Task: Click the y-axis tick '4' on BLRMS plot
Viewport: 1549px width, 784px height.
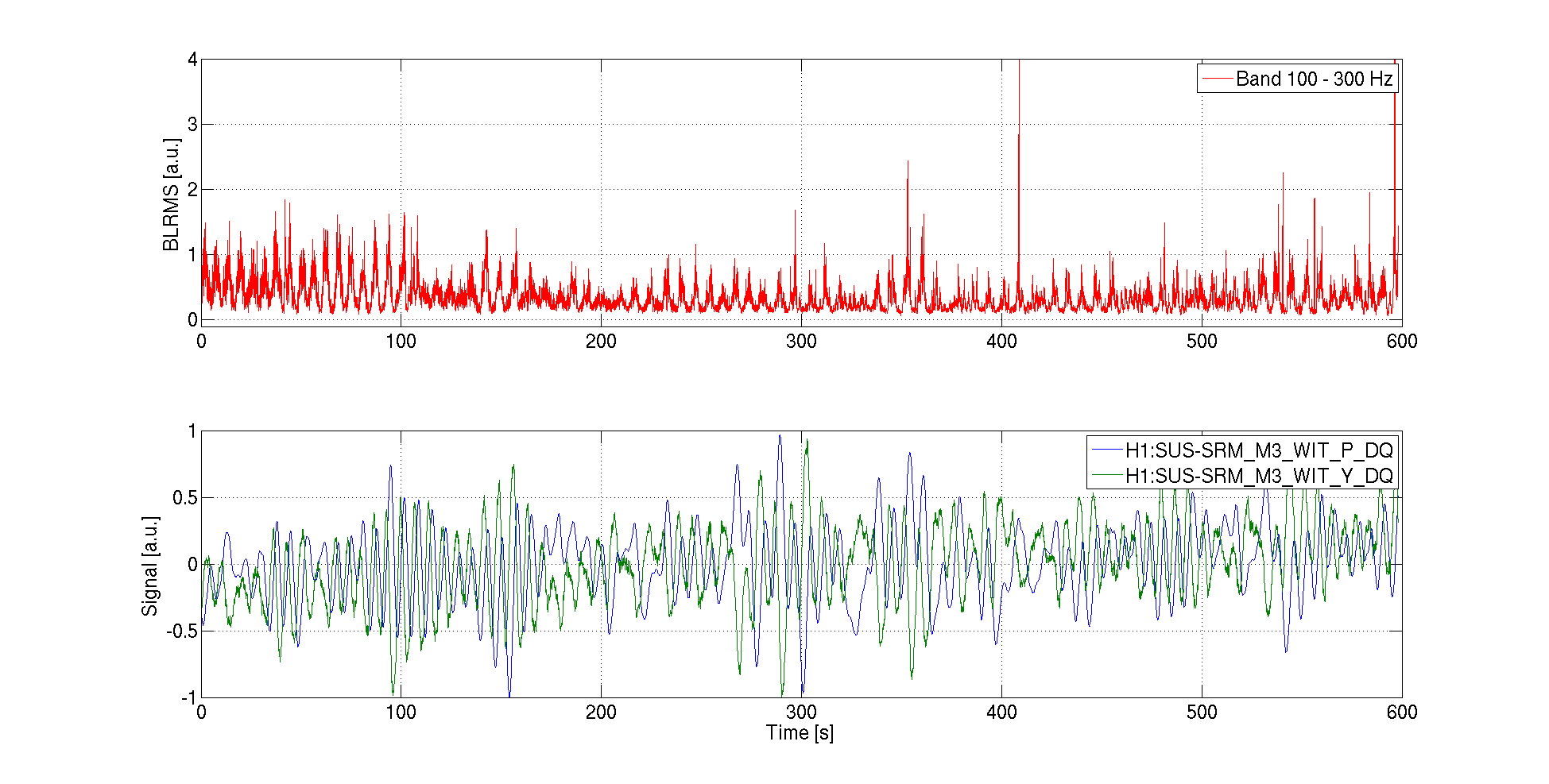Action: (192, 60)
